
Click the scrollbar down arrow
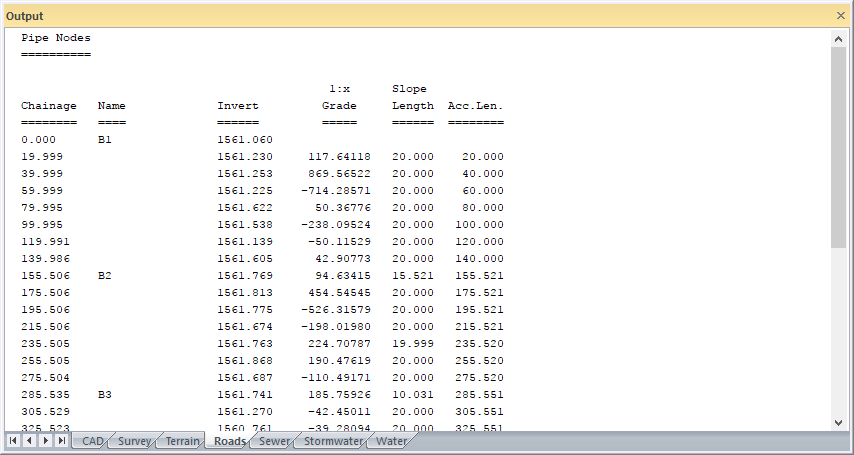coord(839,423)
